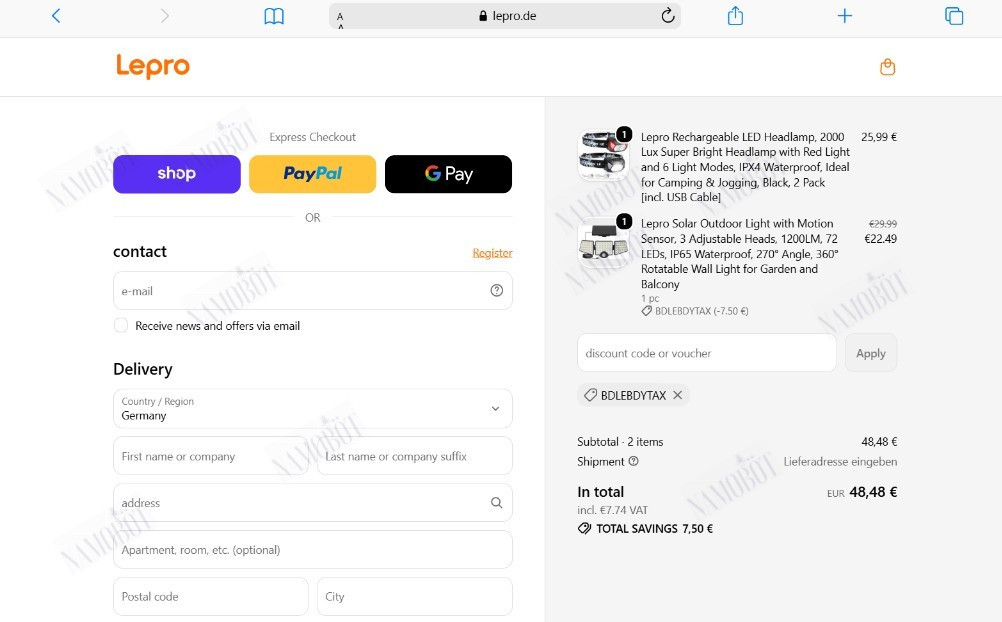Click the lepro.de address bar

[x=505, y=16]
